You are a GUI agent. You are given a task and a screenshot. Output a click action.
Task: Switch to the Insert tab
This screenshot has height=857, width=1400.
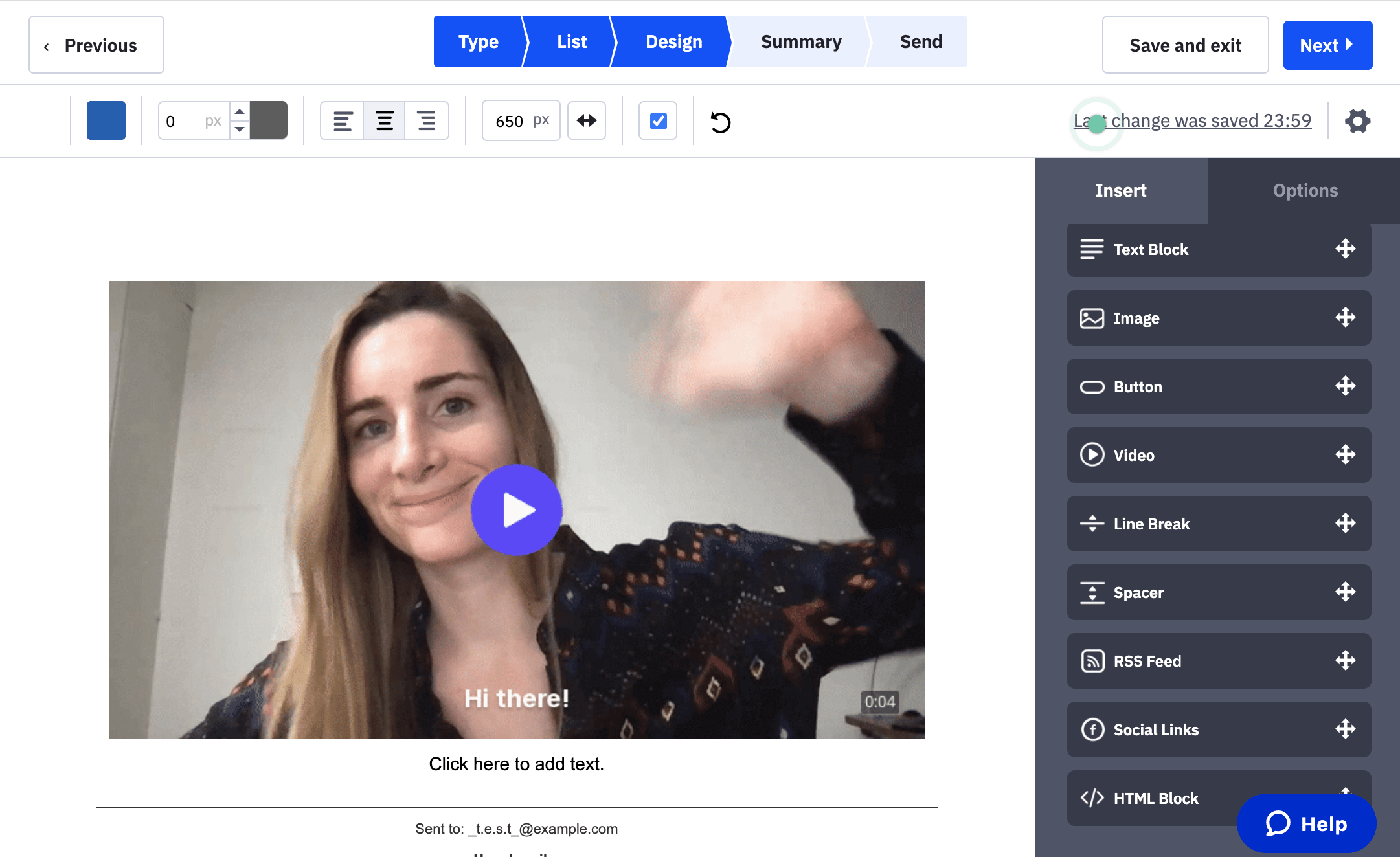1121,191
